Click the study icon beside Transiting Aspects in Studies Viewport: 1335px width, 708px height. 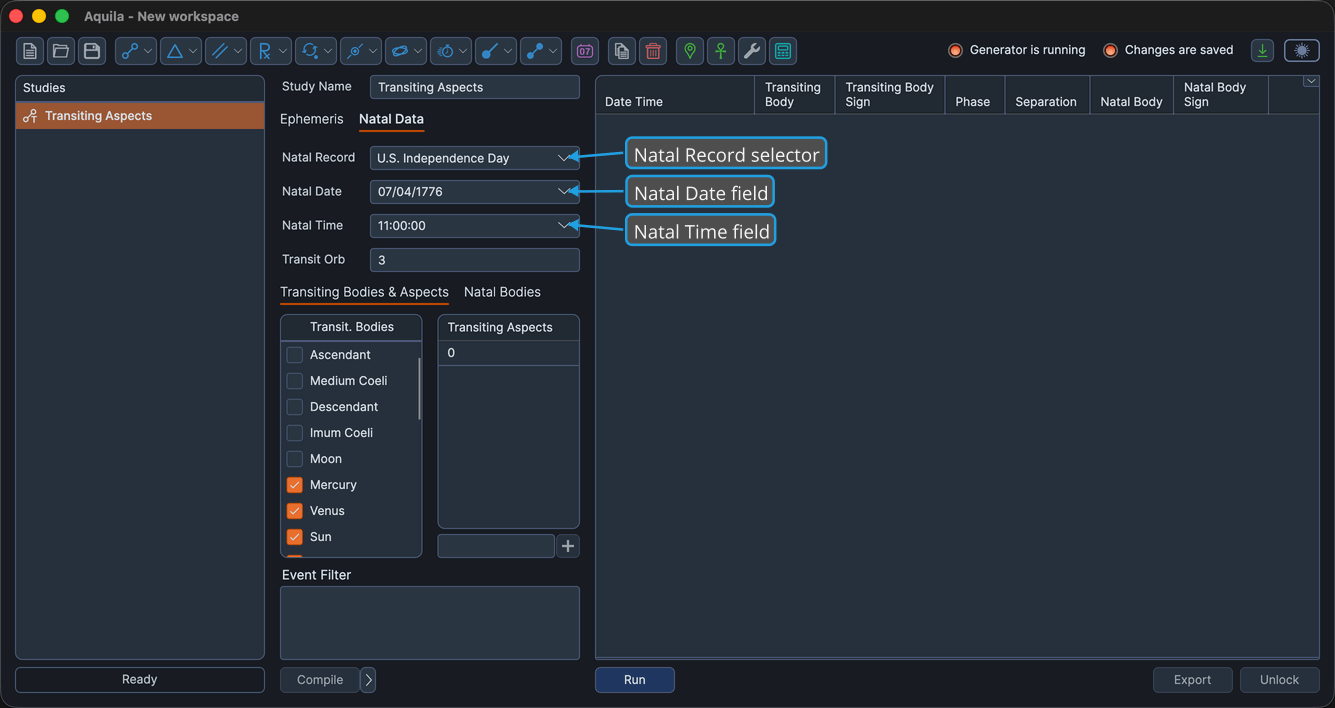tap(30, 116)
